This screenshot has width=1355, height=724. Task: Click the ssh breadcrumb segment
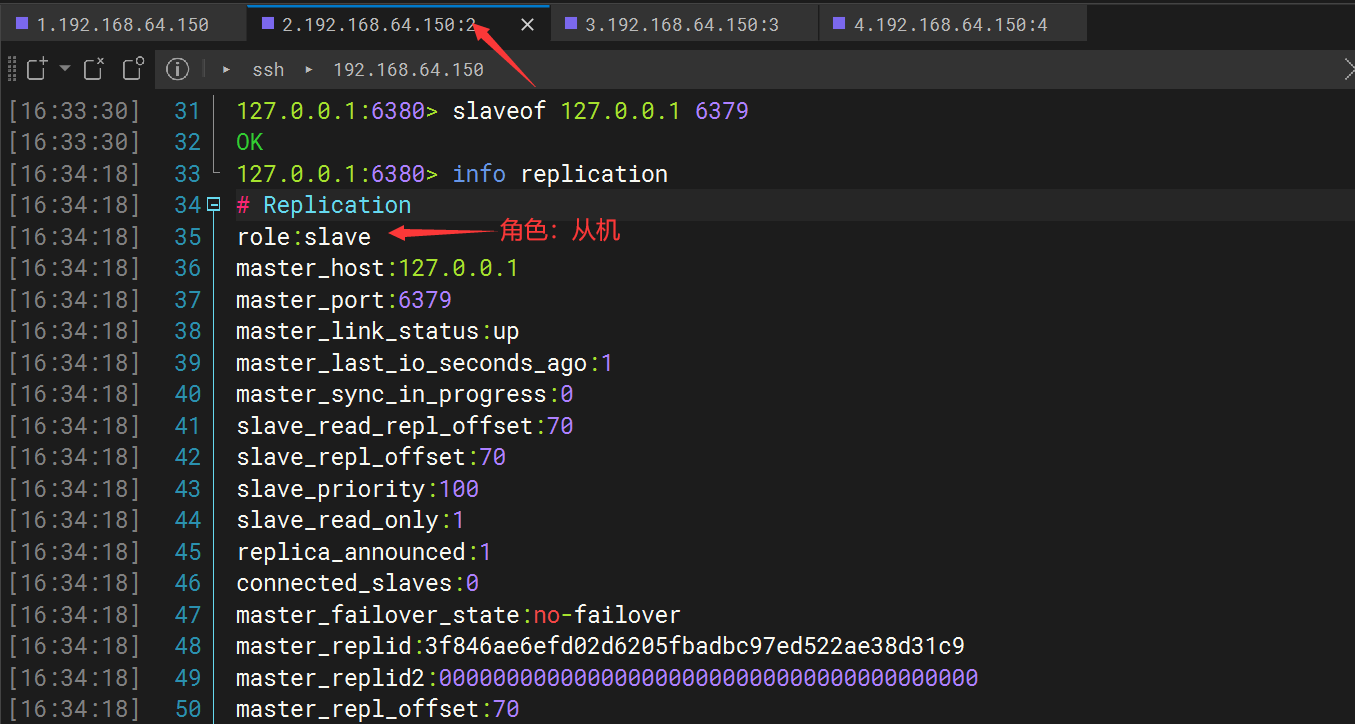tap(268, 70)
